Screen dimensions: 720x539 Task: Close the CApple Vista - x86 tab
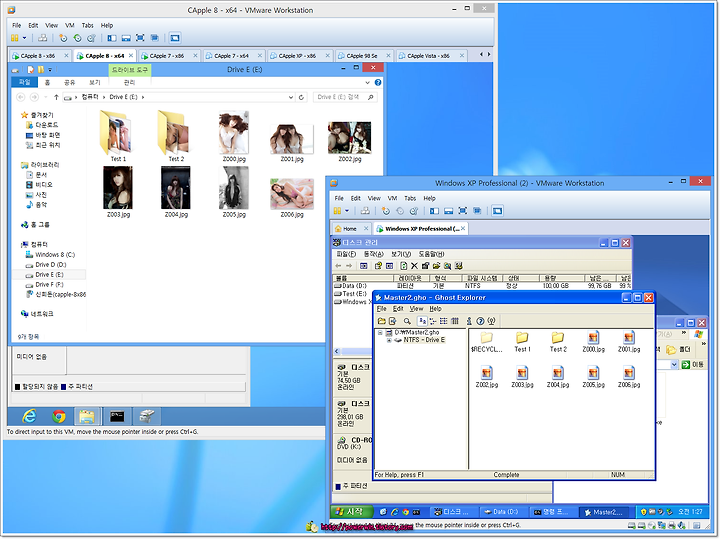461,56
